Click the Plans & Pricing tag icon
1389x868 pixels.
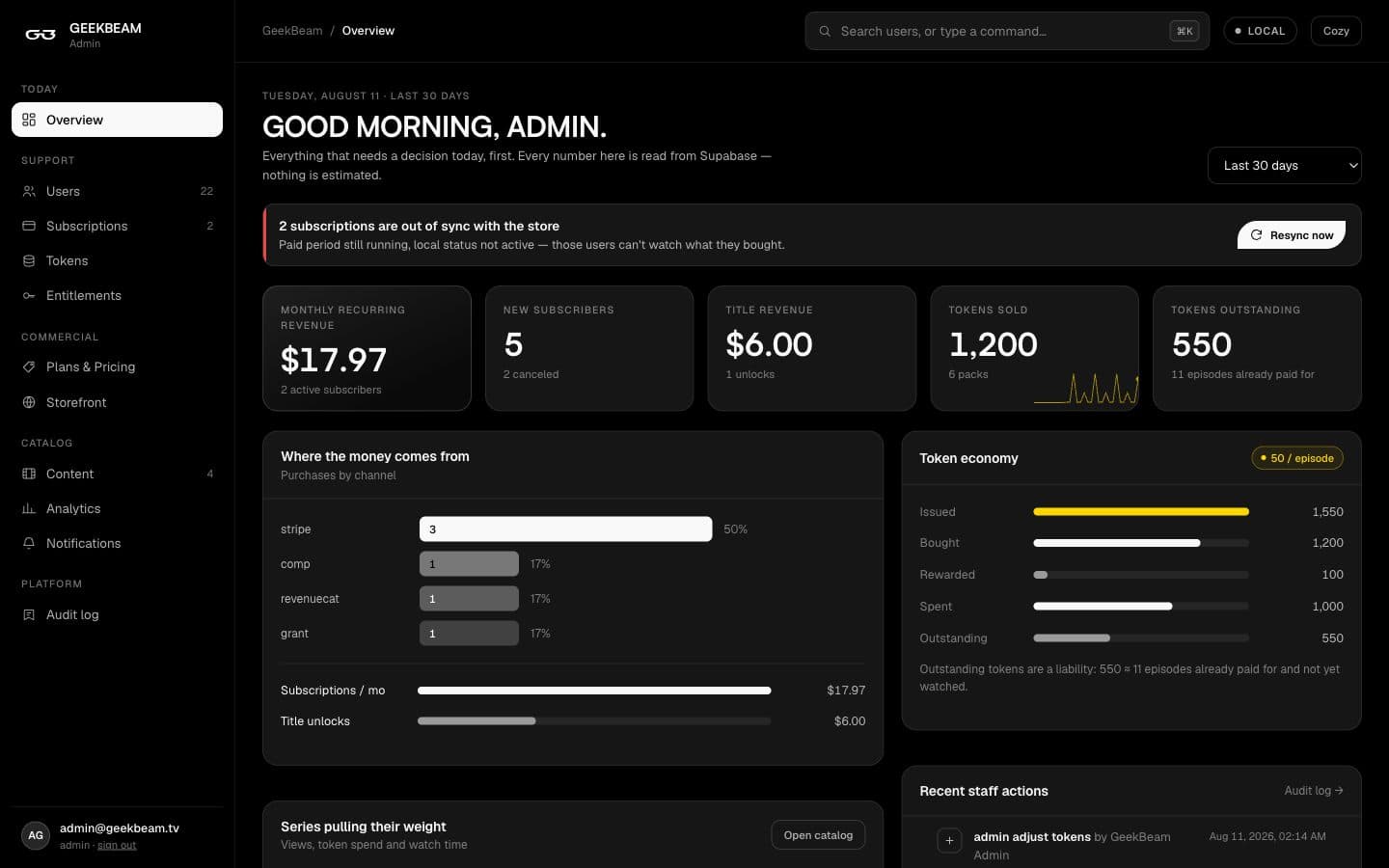coord(29,366)
